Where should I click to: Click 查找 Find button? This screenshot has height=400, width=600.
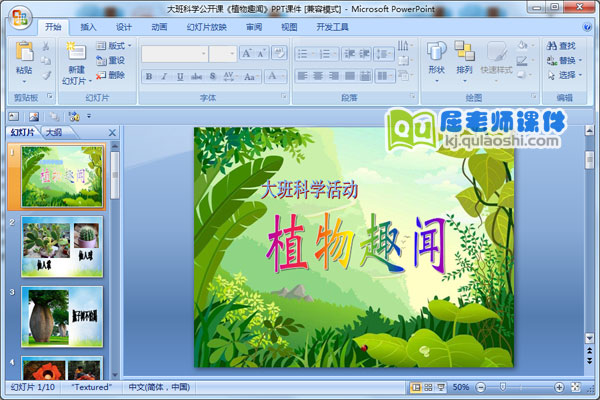tap(561, 46)
